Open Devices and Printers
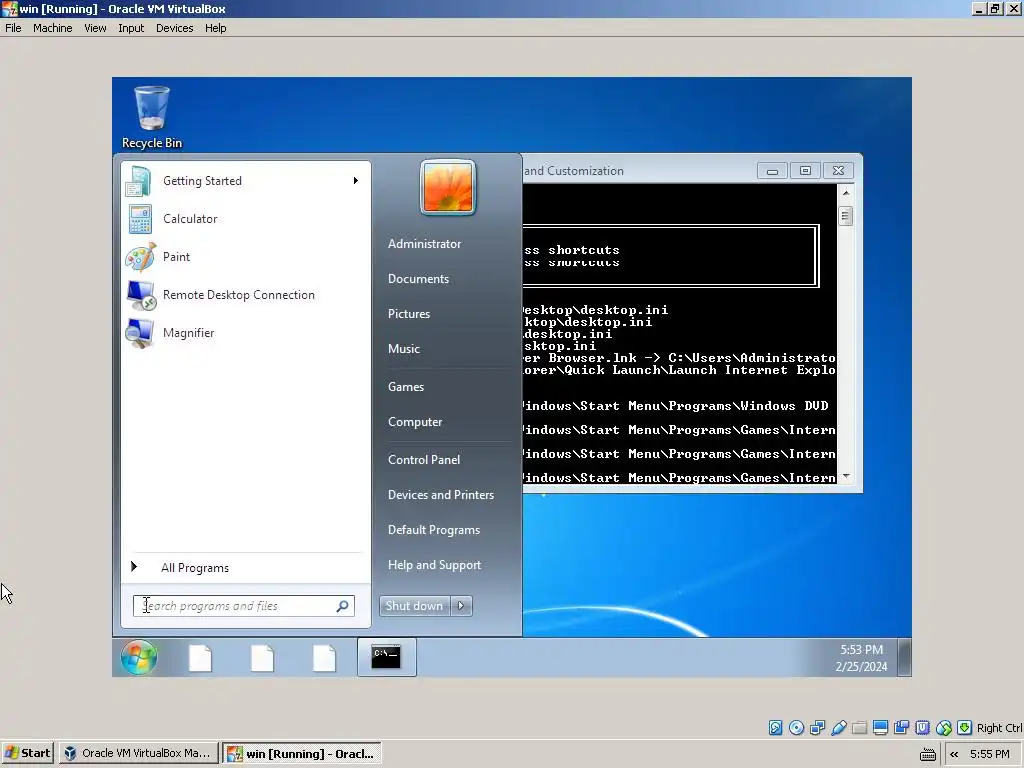Image resolution: width=1024 pixels, height=768 pixels. coord(441,495)
